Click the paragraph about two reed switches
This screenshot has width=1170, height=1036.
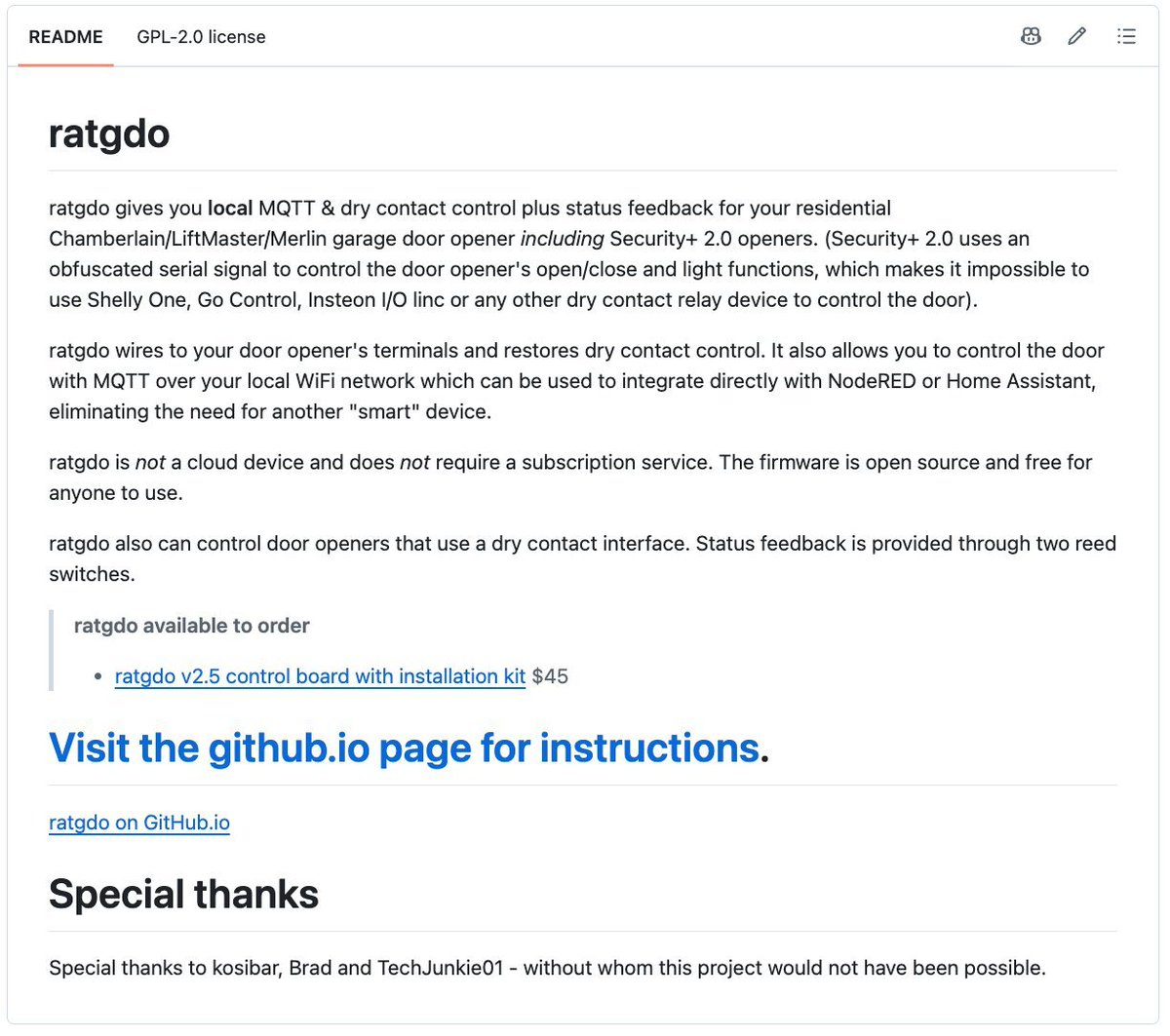pos(582,558)
